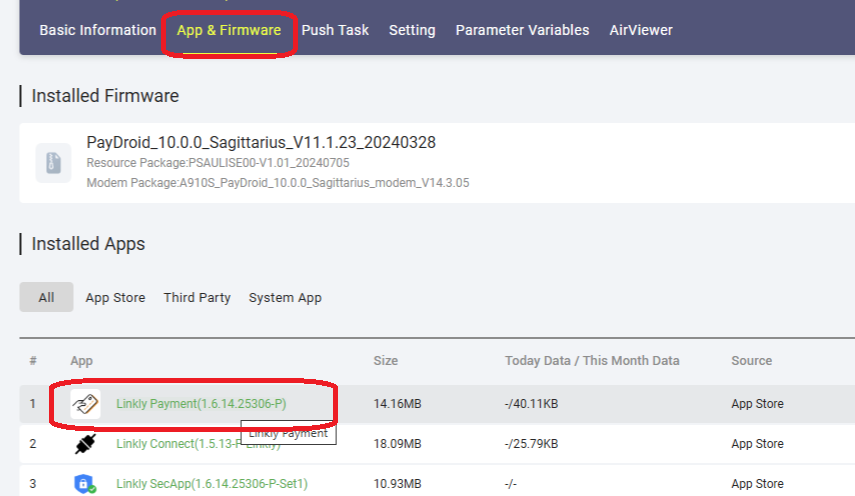Filter installed apps by System App

tap(285, 298)
